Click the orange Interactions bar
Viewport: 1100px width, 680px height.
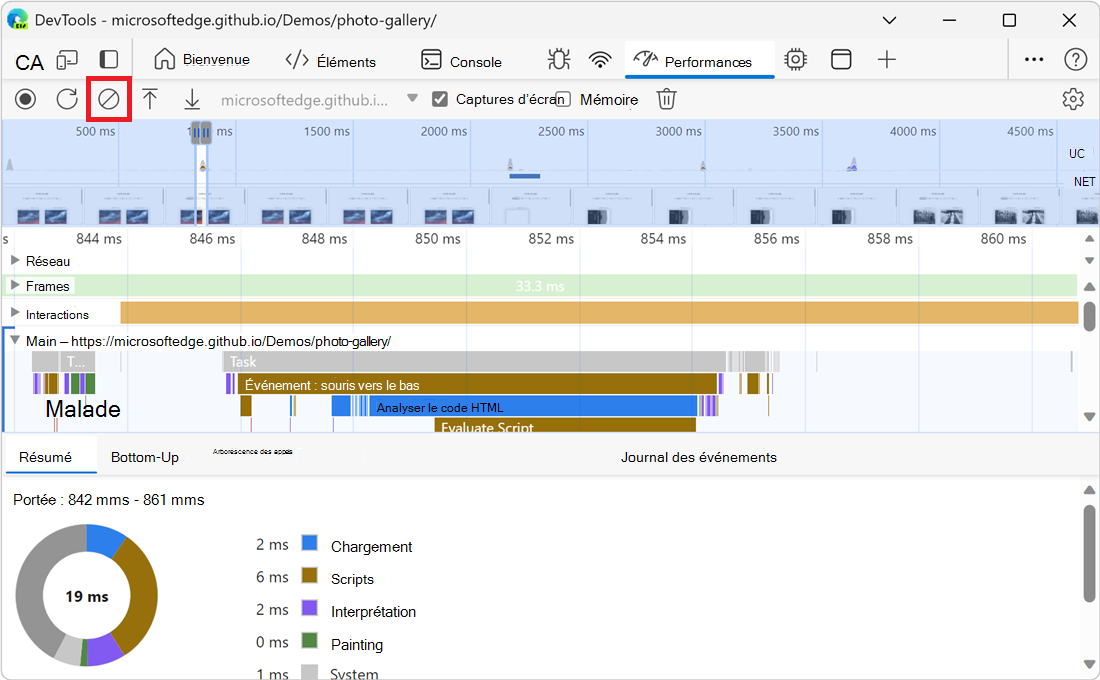(599, 313)
